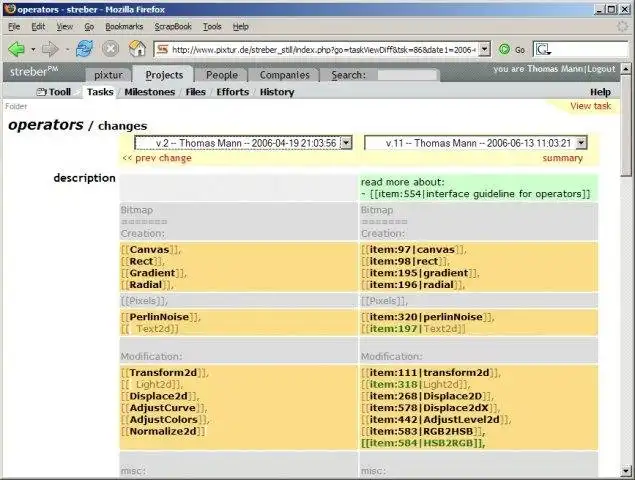Image resolution: width=635 pixels, height=480 pixels.
Task: Open the Efforts section
Action: [x=232, y=92]
